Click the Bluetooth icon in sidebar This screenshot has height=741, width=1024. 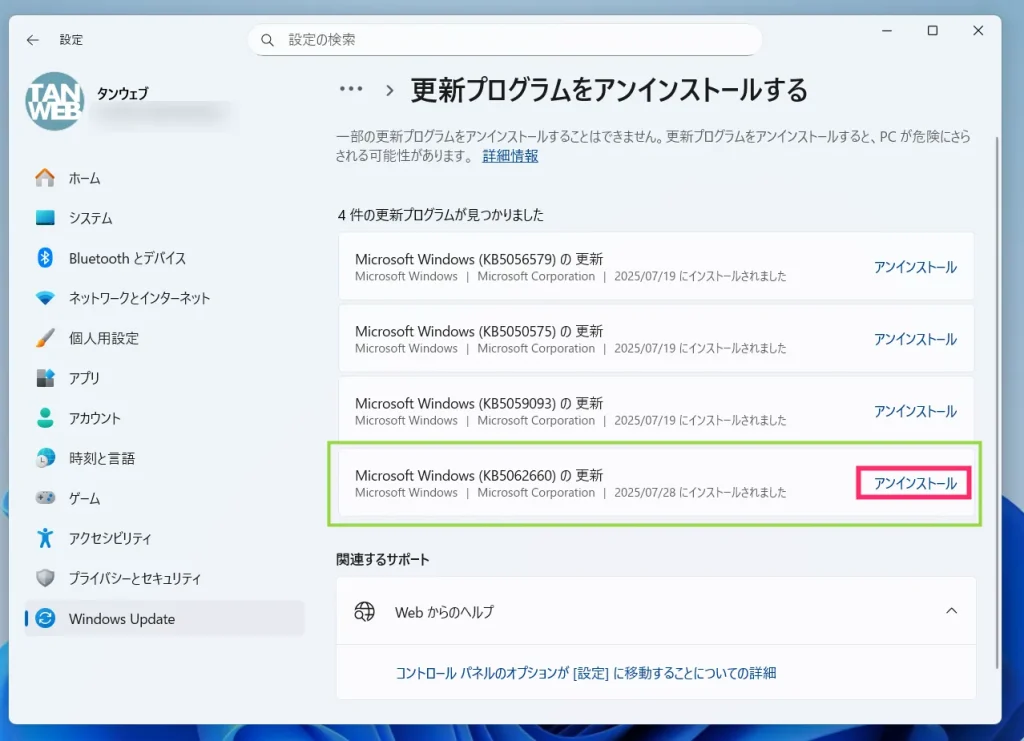pos(45,258)
